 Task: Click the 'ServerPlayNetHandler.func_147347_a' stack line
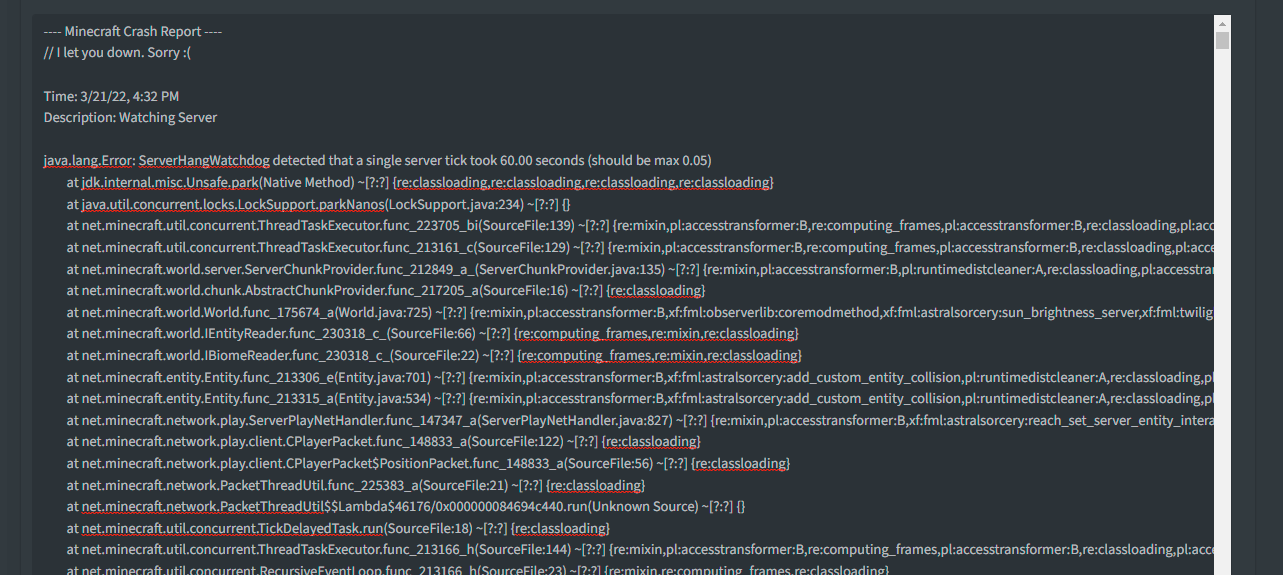(x=641, y=420)
